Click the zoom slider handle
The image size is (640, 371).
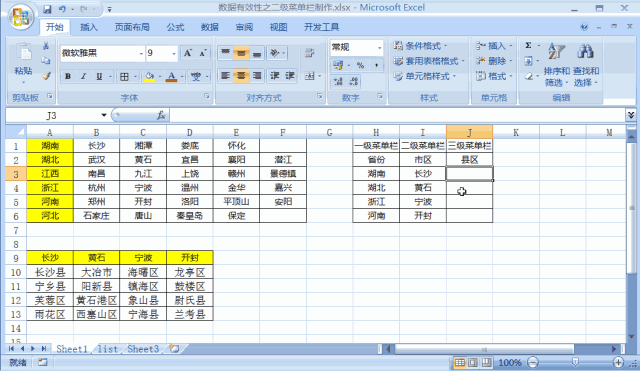(575, 362)
